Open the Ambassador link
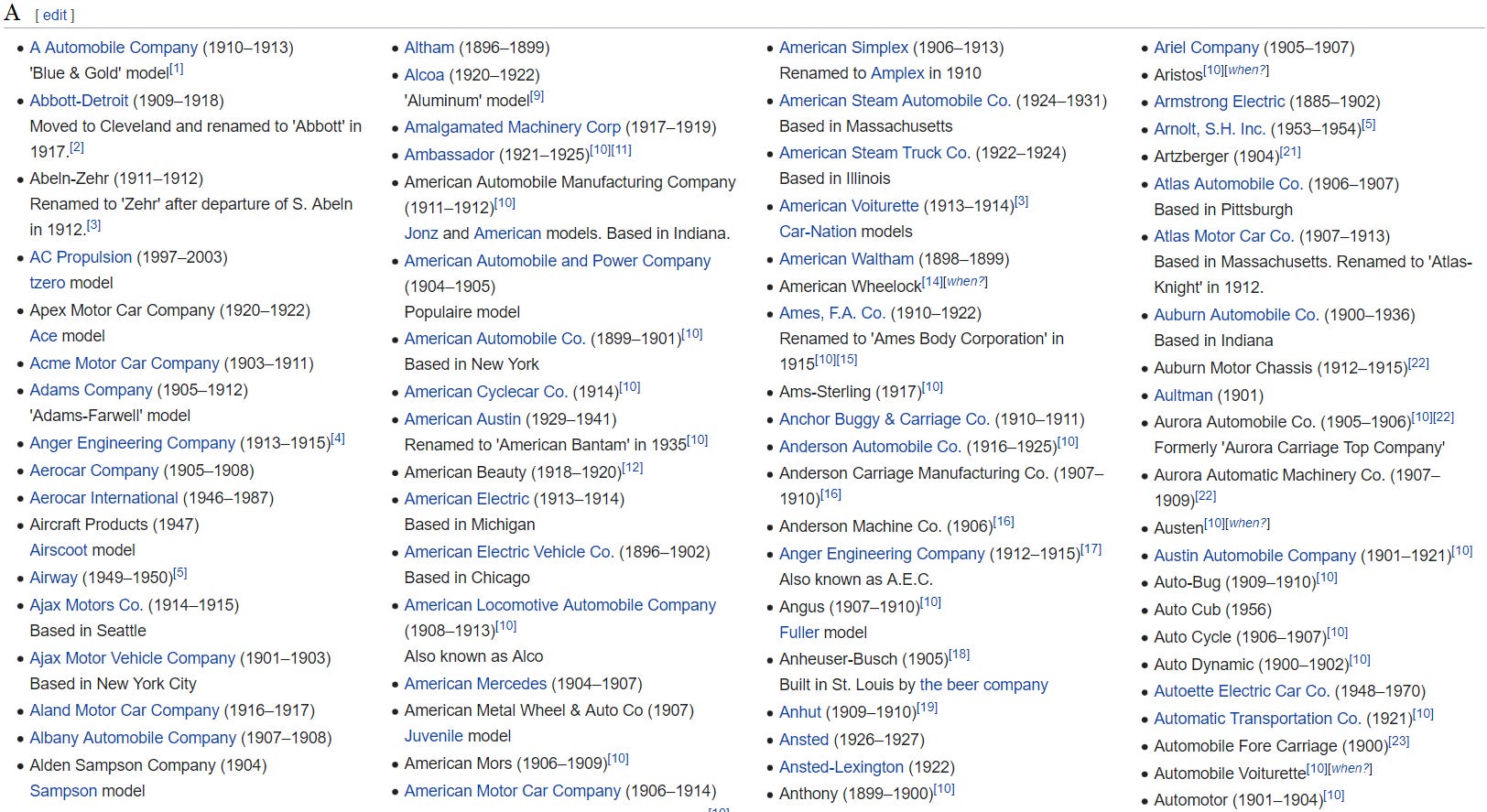Viewport: 1487px width, 812px height. pos(449,155)
